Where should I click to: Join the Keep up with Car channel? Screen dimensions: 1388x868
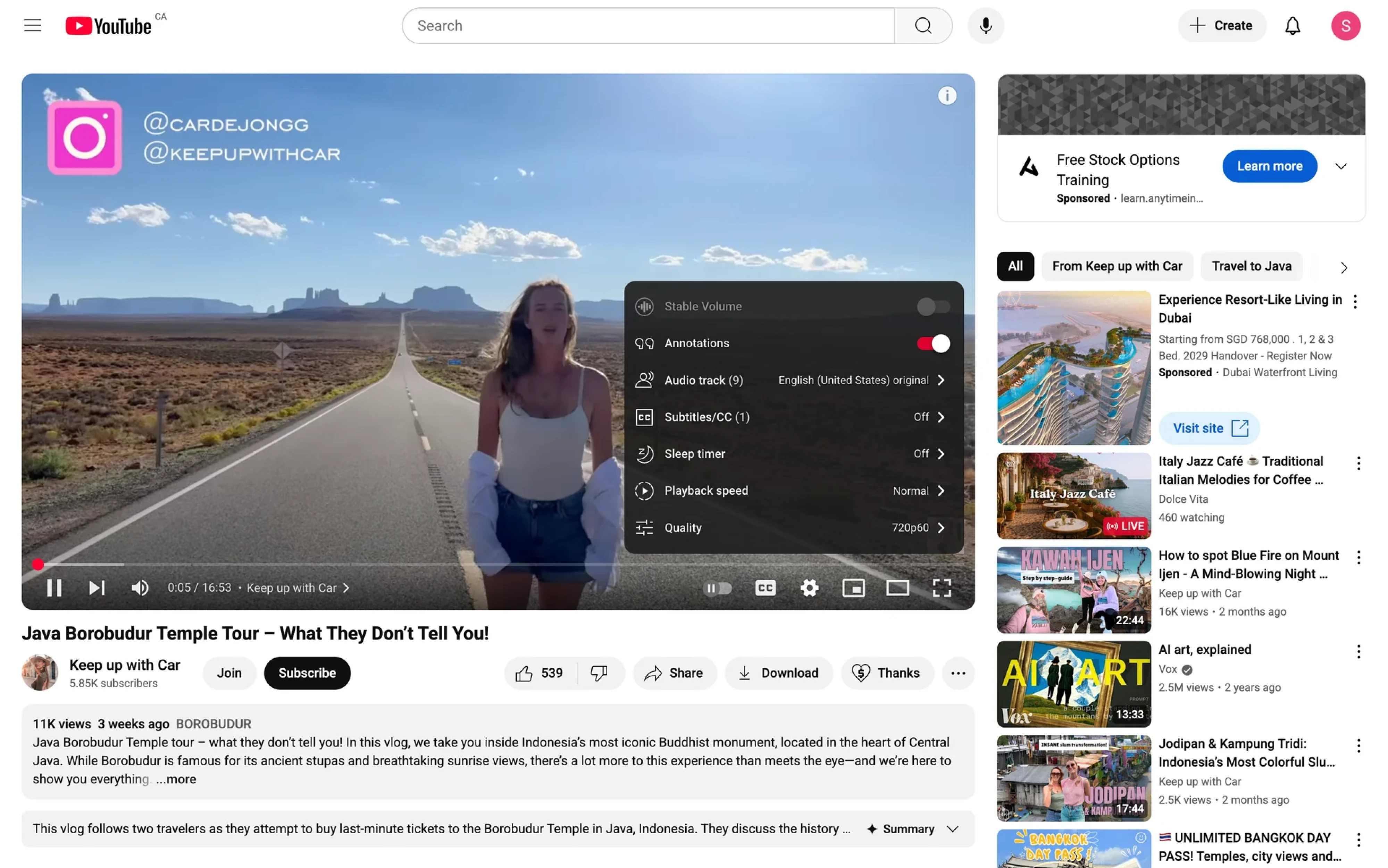click(229, 673)
